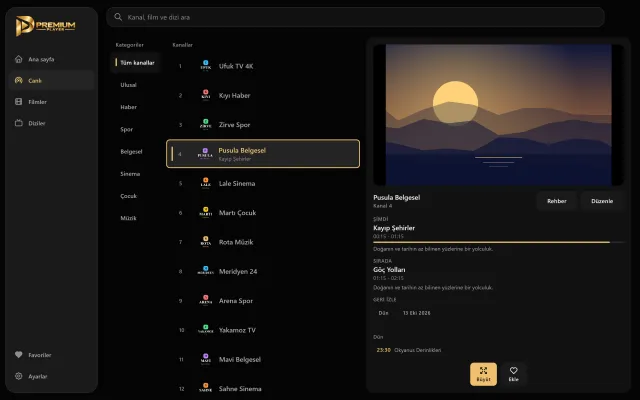This screenshot has height=400, width=640.
Task: Select the Müzik category
Action: click(x=129, y=218)
